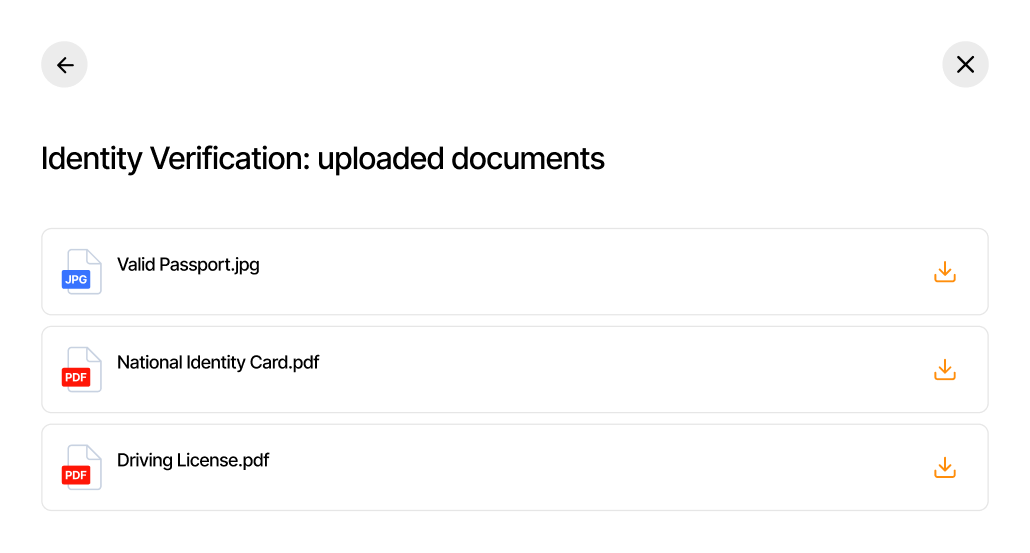The image size is (1030, 553).
Task: Click the PDF badge beside National Identity Card
Action: [x=76, y=377]
